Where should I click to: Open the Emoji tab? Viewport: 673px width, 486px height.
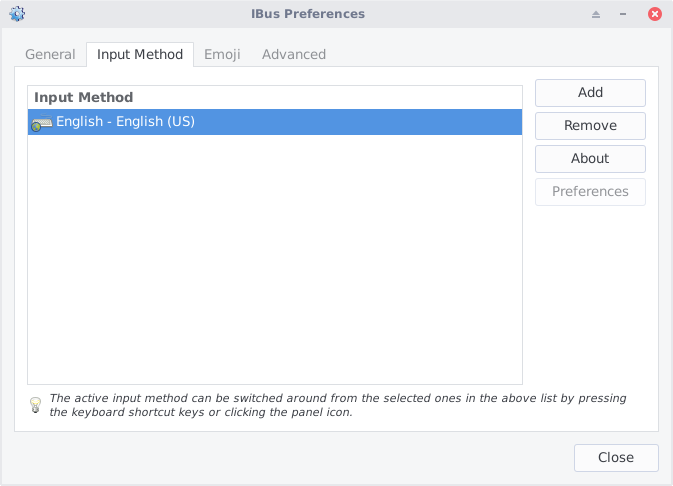(x=222, y=55)
